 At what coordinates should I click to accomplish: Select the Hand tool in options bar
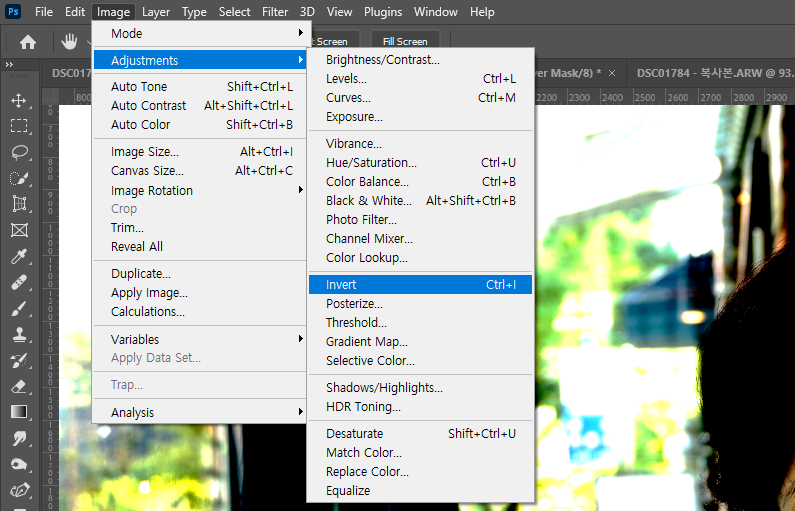point(69,42)
